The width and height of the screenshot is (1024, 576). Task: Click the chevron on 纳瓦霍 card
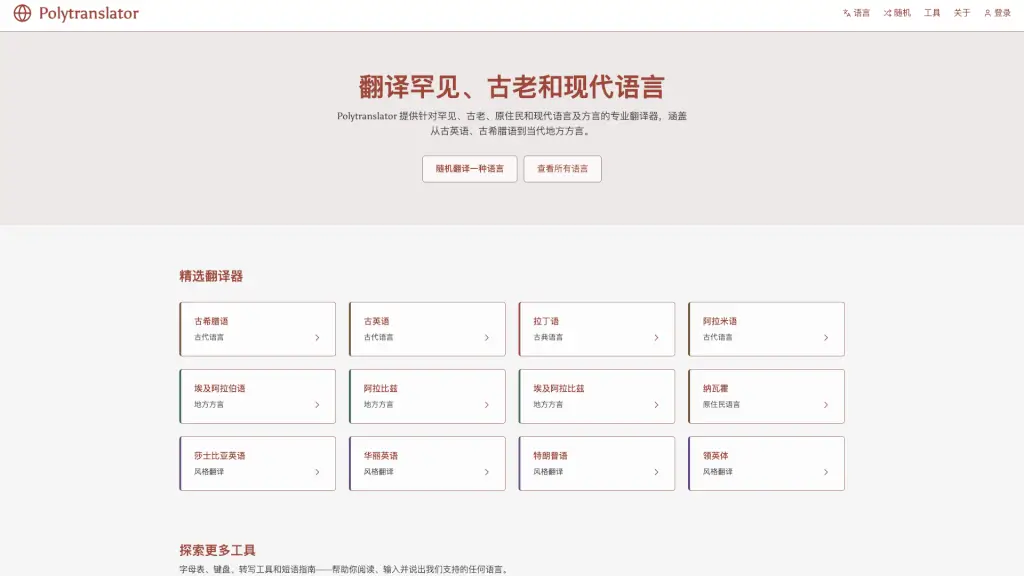[826, 405]
